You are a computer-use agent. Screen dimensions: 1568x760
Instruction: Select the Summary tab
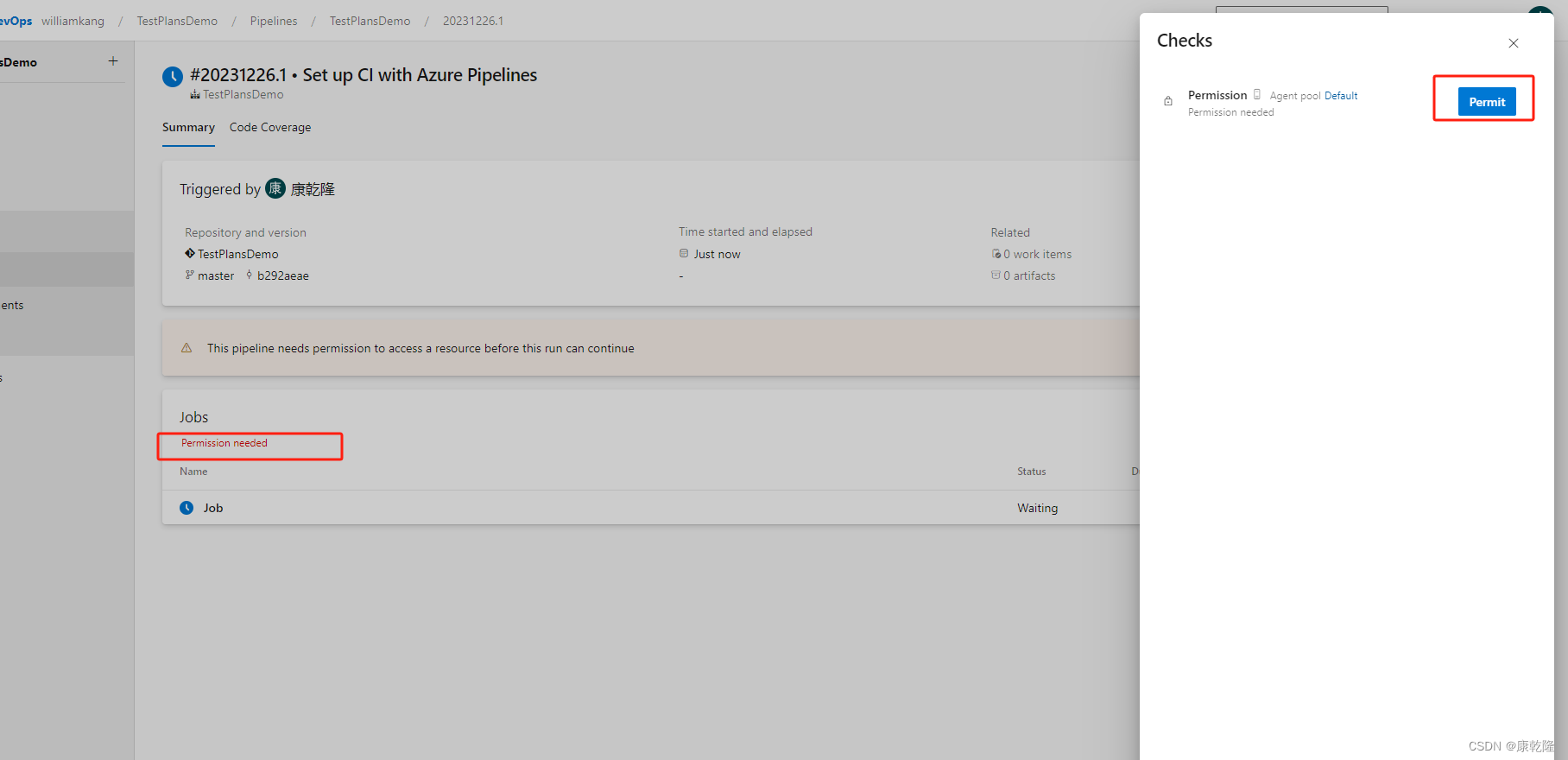click(188, 127)
